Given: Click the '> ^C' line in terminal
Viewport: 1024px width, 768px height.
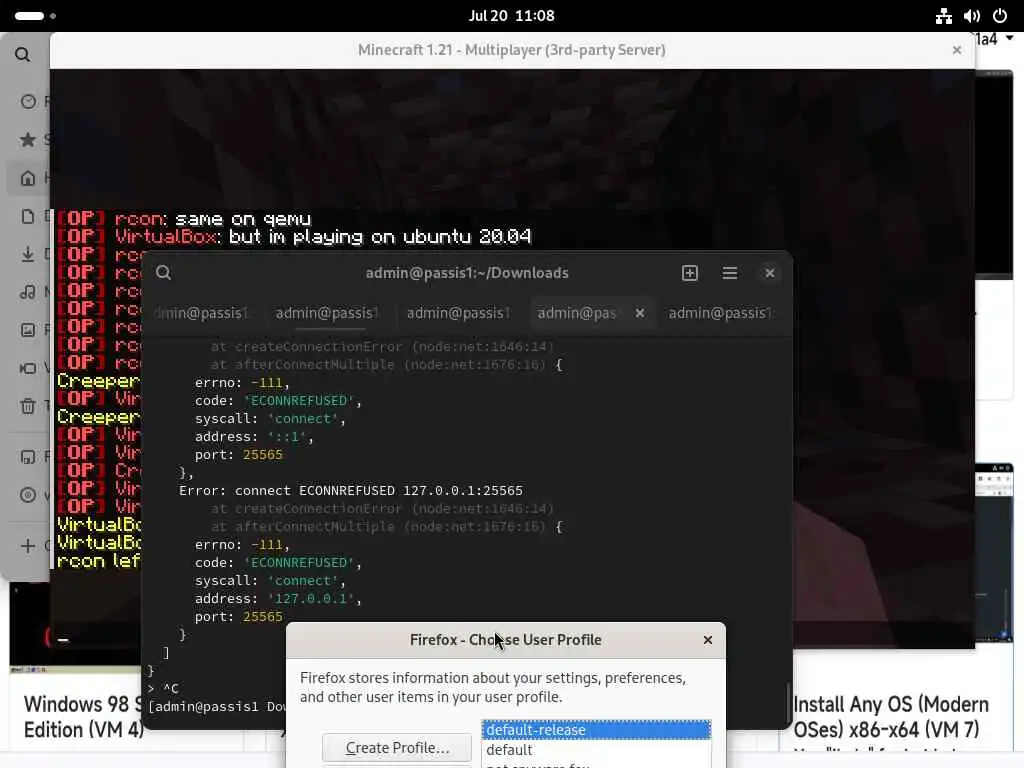Looking at the screenshot, I should (x=163, y=688).
